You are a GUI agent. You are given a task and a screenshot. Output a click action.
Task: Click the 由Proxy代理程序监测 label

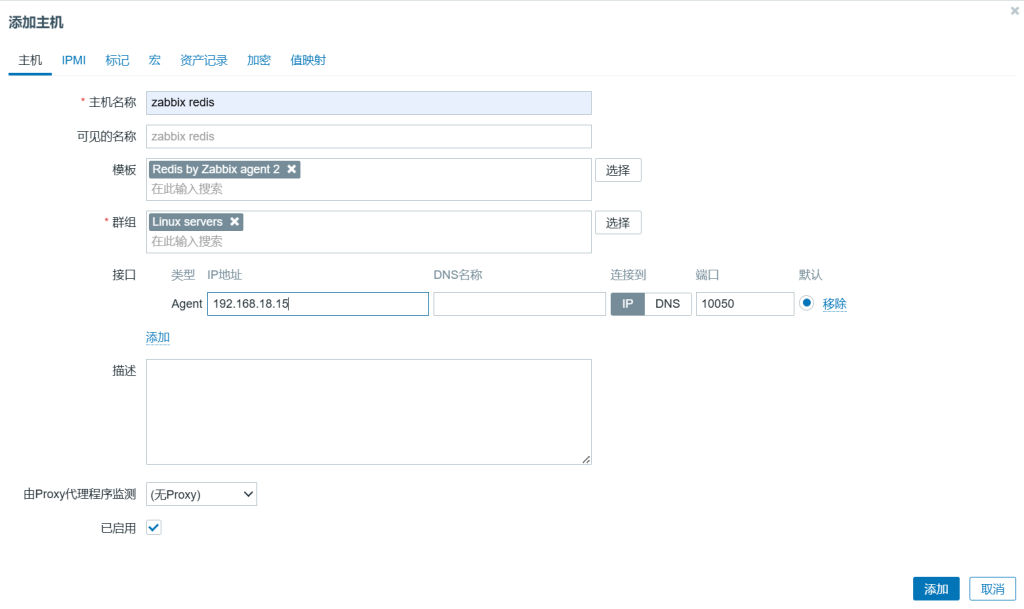pyautogui.click(x=80, y=494)
